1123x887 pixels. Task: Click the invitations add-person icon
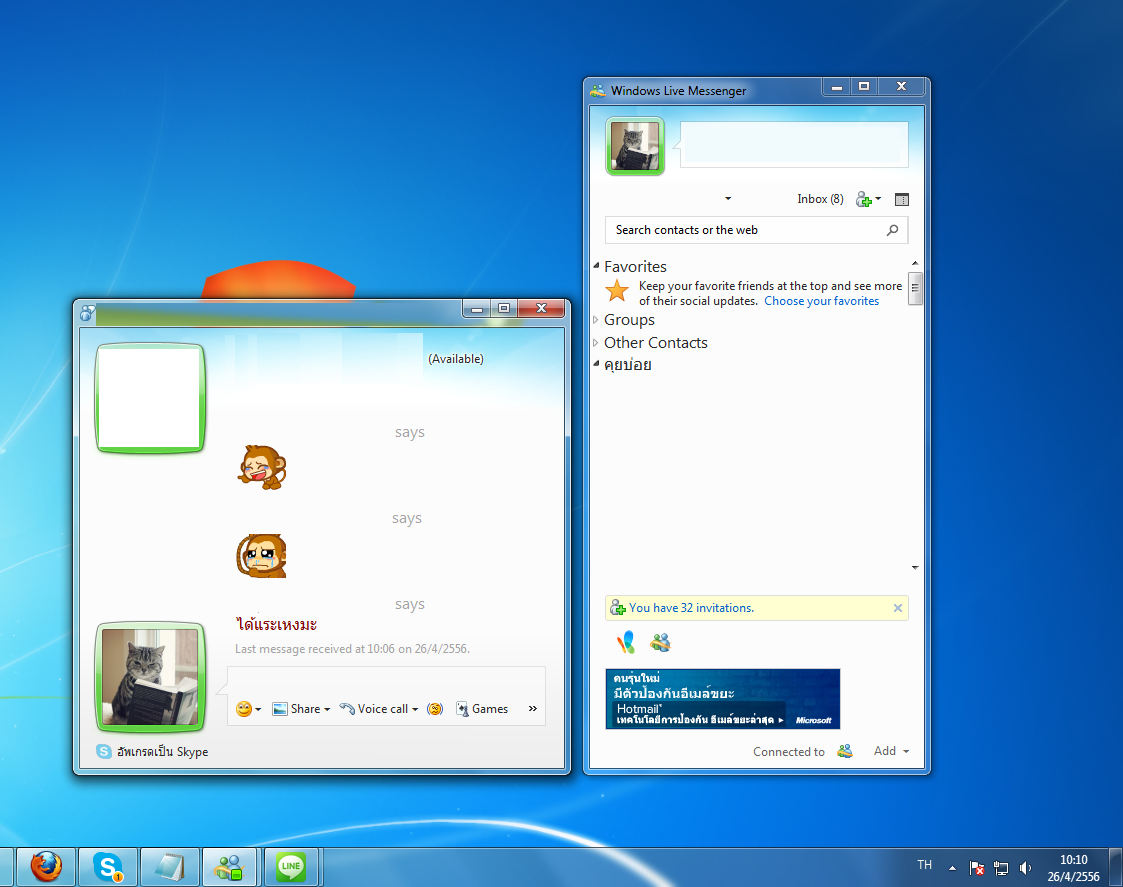[617, 608]
